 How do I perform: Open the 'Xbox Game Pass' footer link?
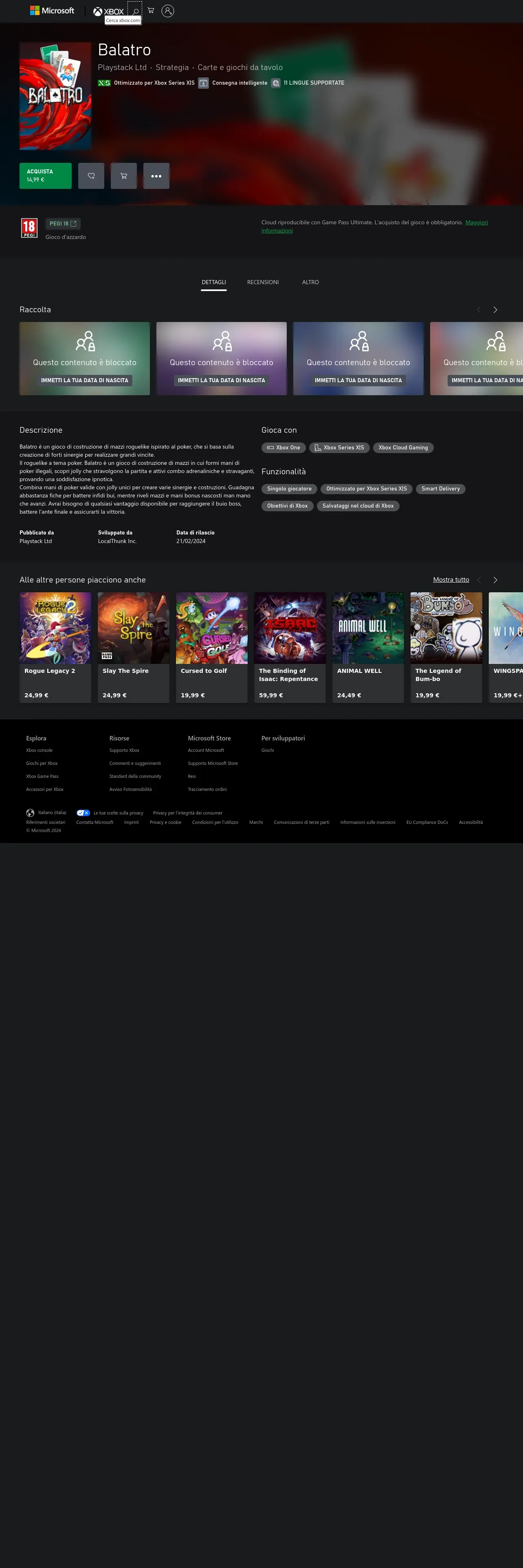pyautogui.click(x=43, y=777)
